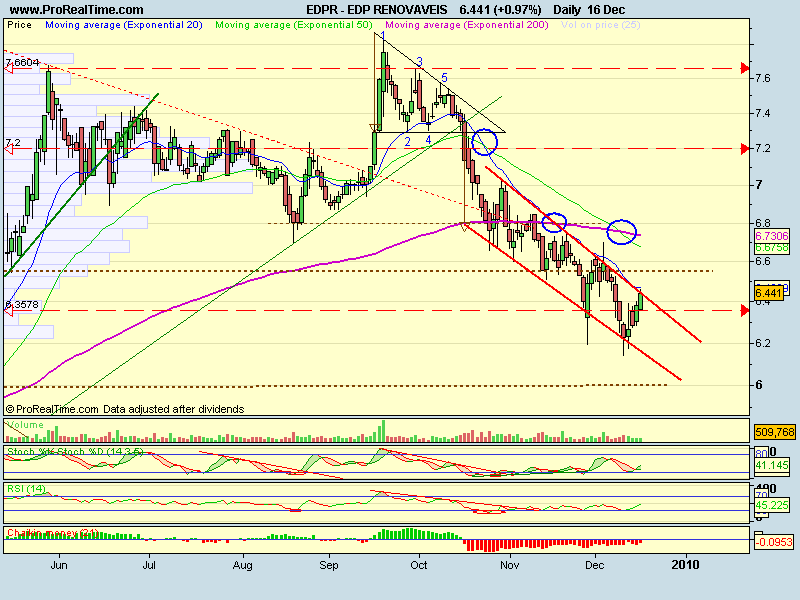
Task: Click the 2010 label on the date axis
Action: pos(685,565)
